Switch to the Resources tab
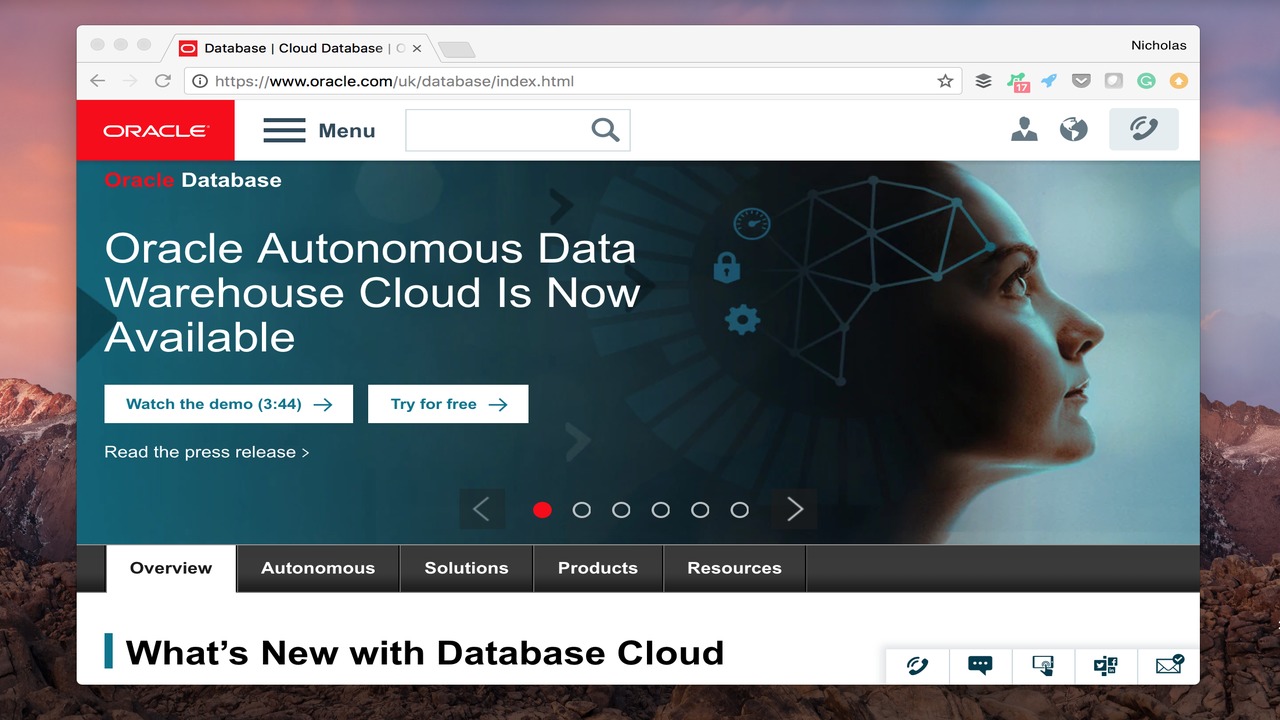 pos(734,568)
